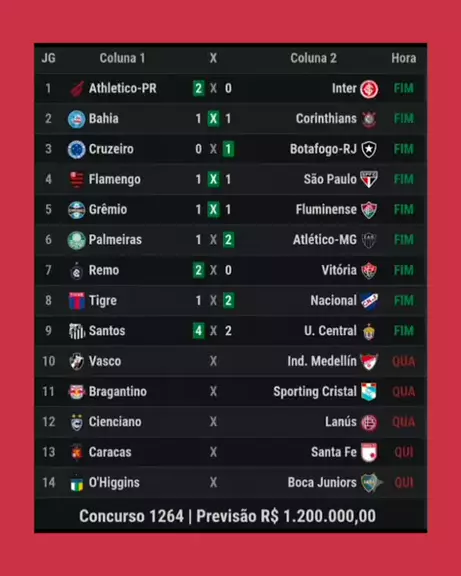Screen dimensions: 461x576
Task: Click the Athletico-PR team crest
Action: 77,89
